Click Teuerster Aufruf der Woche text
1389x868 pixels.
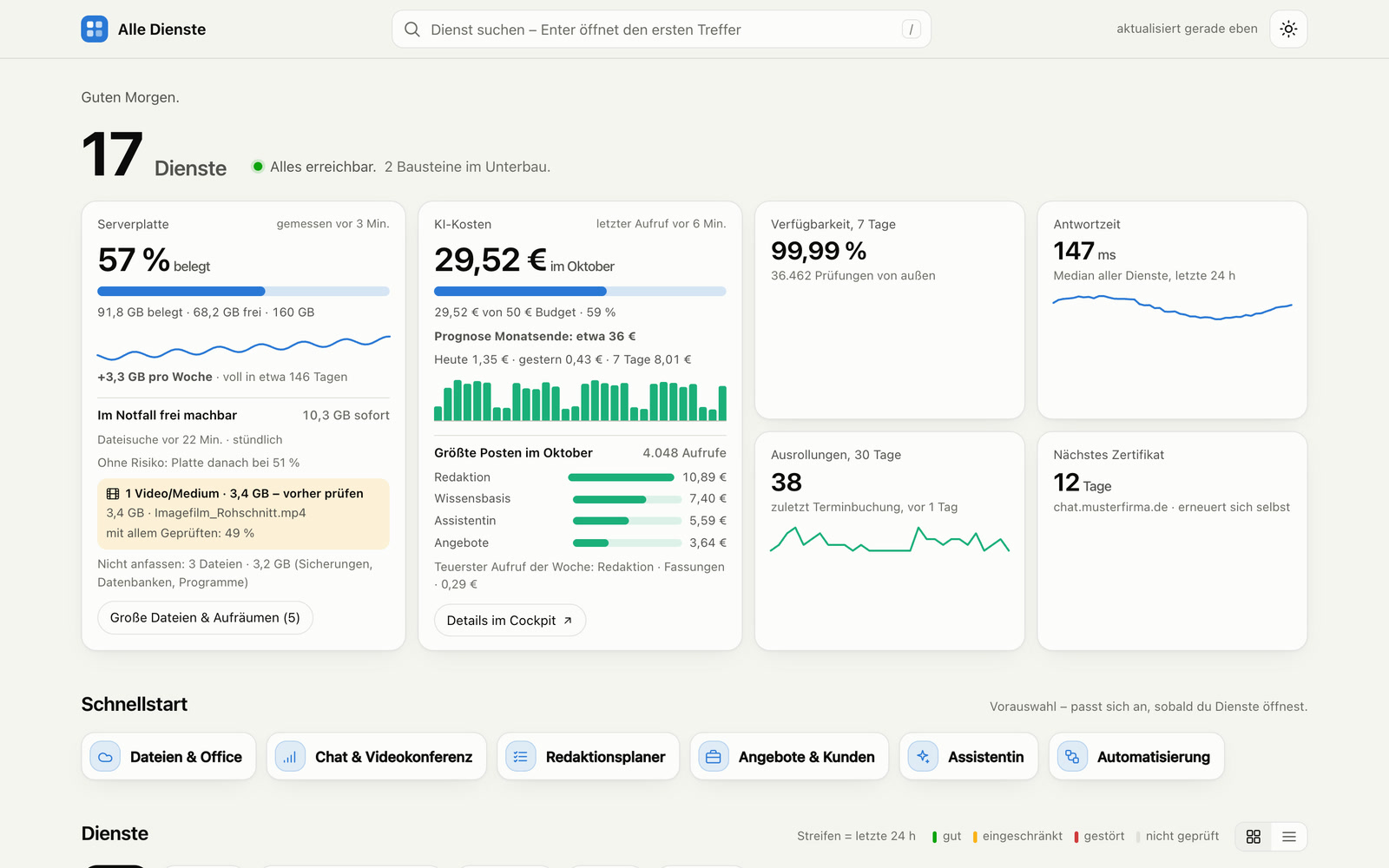pos(580,575)
